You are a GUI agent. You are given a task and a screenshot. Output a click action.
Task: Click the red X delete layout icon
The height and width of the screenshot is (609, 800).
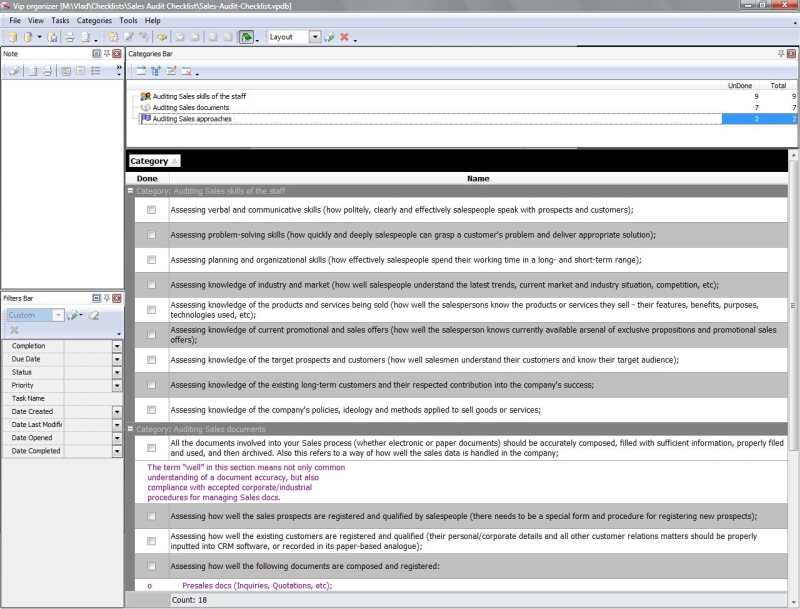344,37
